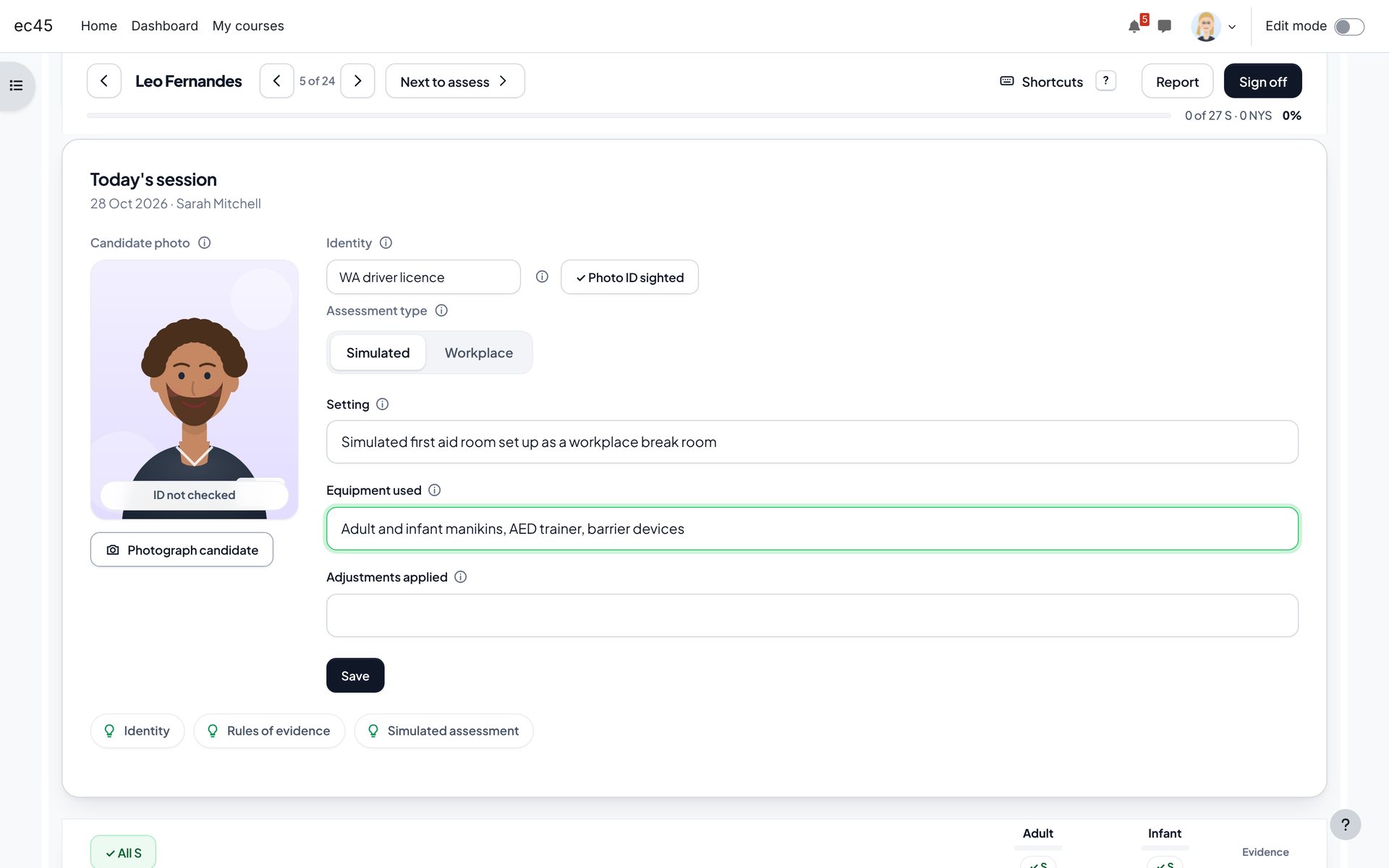Open the notifications bell
The image size is (1389, 868).
[x=1134, y=27]
